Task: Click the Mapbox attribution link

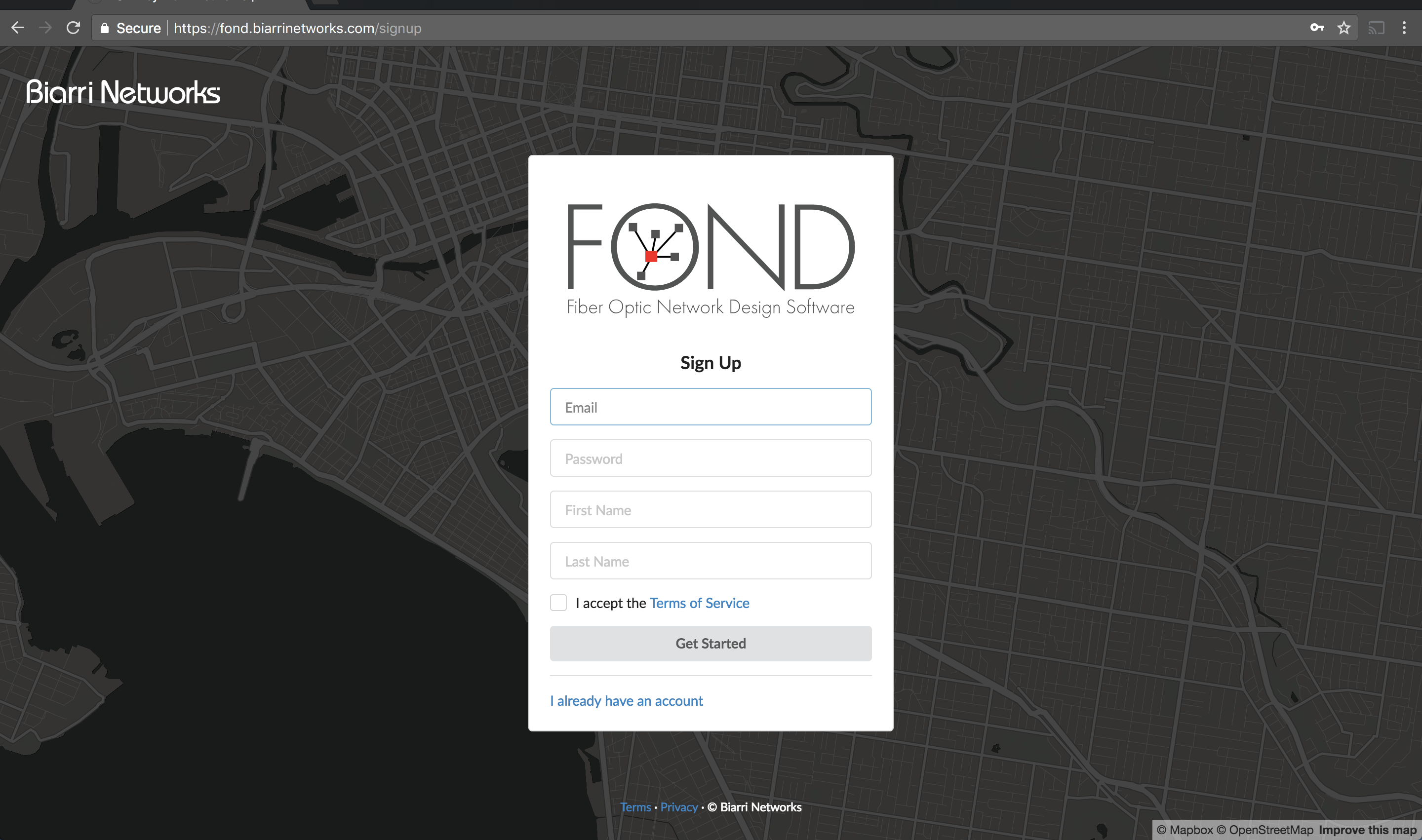Action: (x=1185, y=831)
